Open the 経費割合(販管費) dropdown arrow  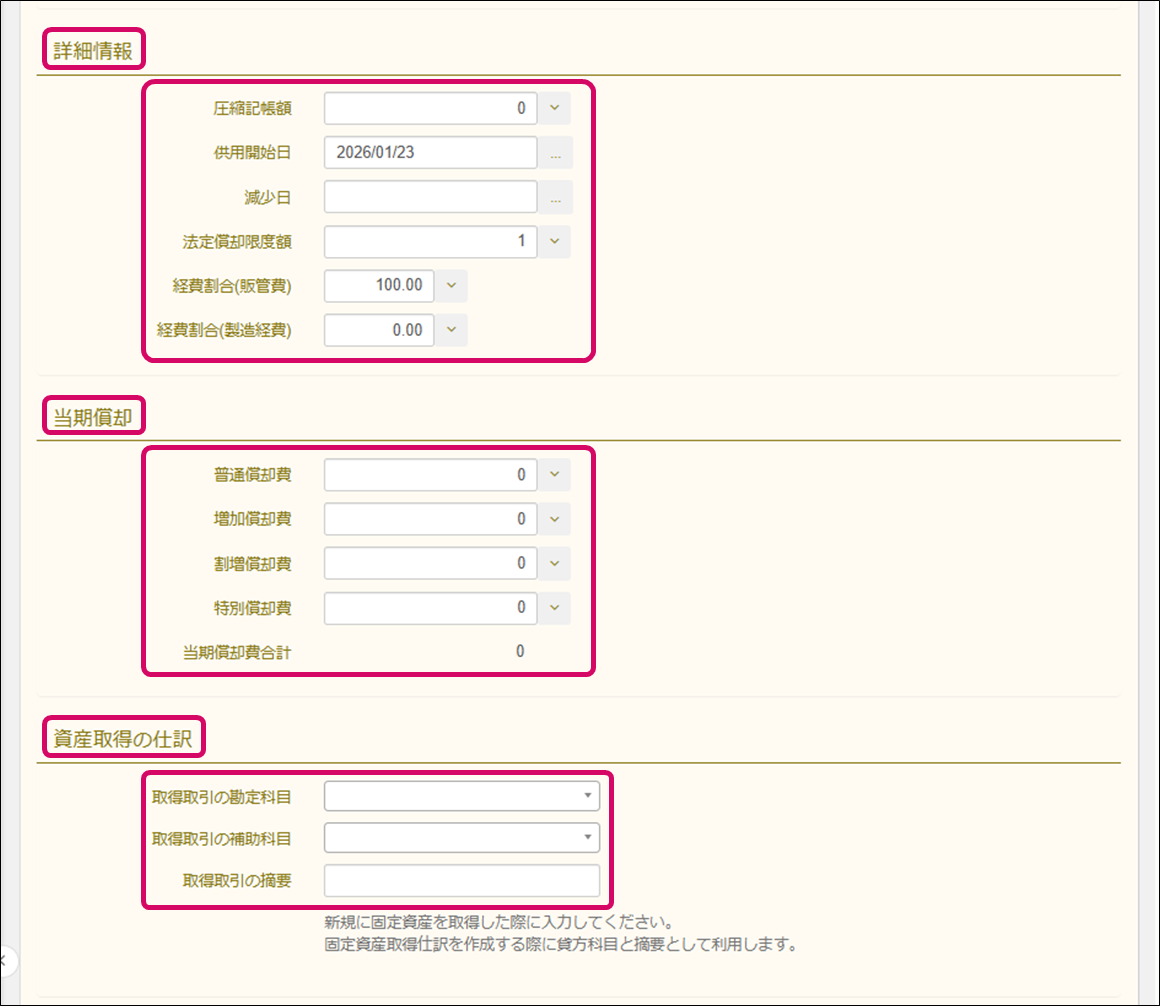pyautogui.click(x=451, y=286)
